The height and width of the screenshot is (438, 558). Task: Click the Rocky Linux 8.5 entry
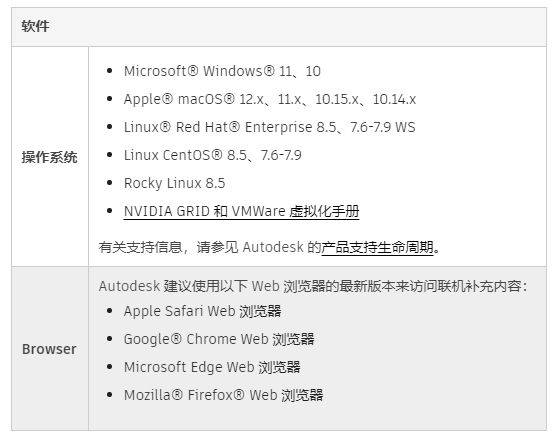pyautogui.click(x=174, y=183)
